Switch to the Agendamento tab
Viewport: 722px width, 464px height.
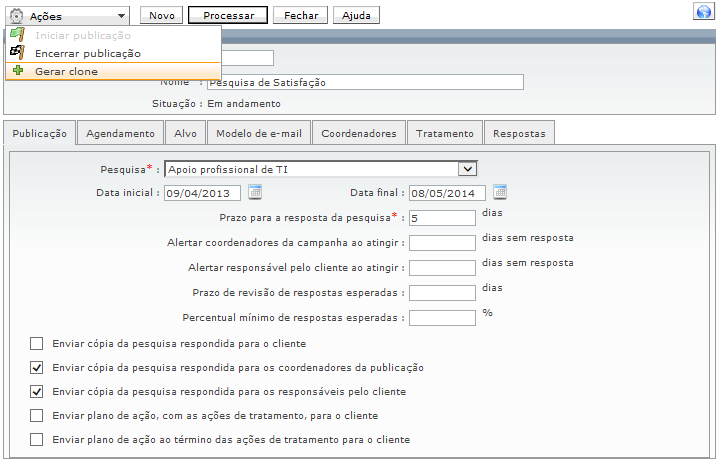(120, 133)
